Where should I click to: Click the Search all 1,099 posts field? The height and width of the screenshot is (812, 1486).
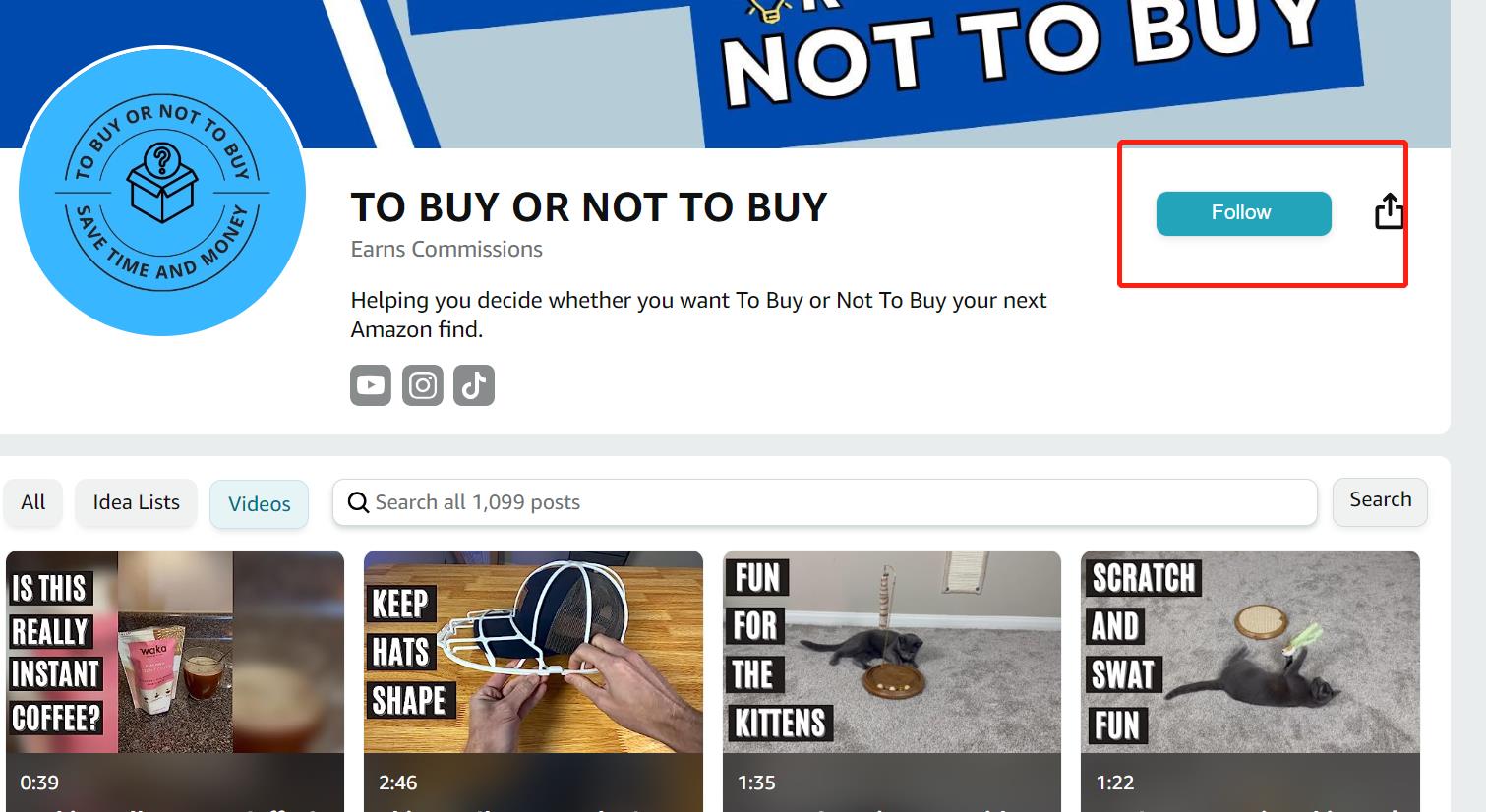pyautogui.click(x=824, y=502)
